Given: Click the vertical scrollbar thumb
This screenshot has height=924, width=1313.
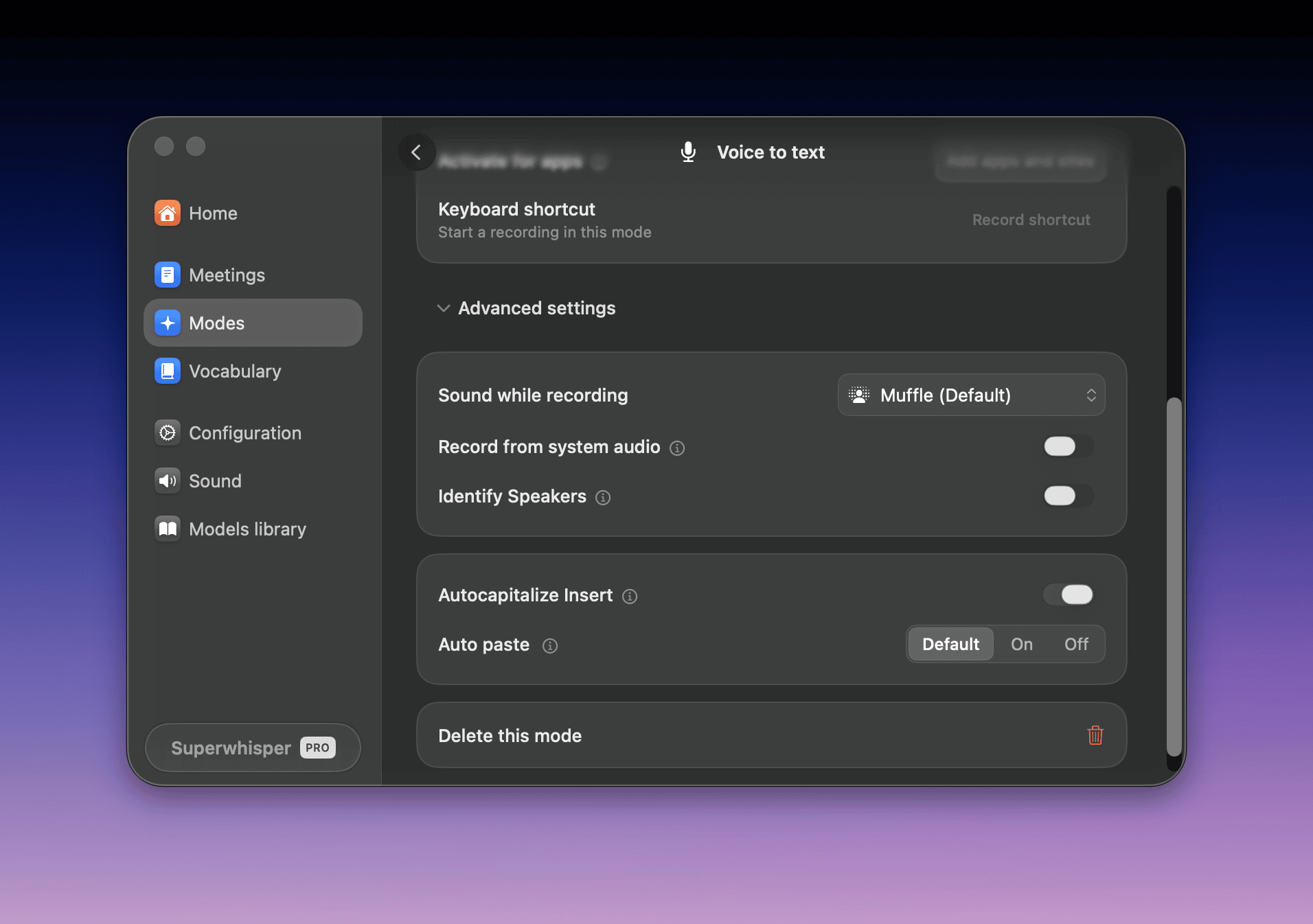Looking at the screenshot, I should coord(1174,577).
